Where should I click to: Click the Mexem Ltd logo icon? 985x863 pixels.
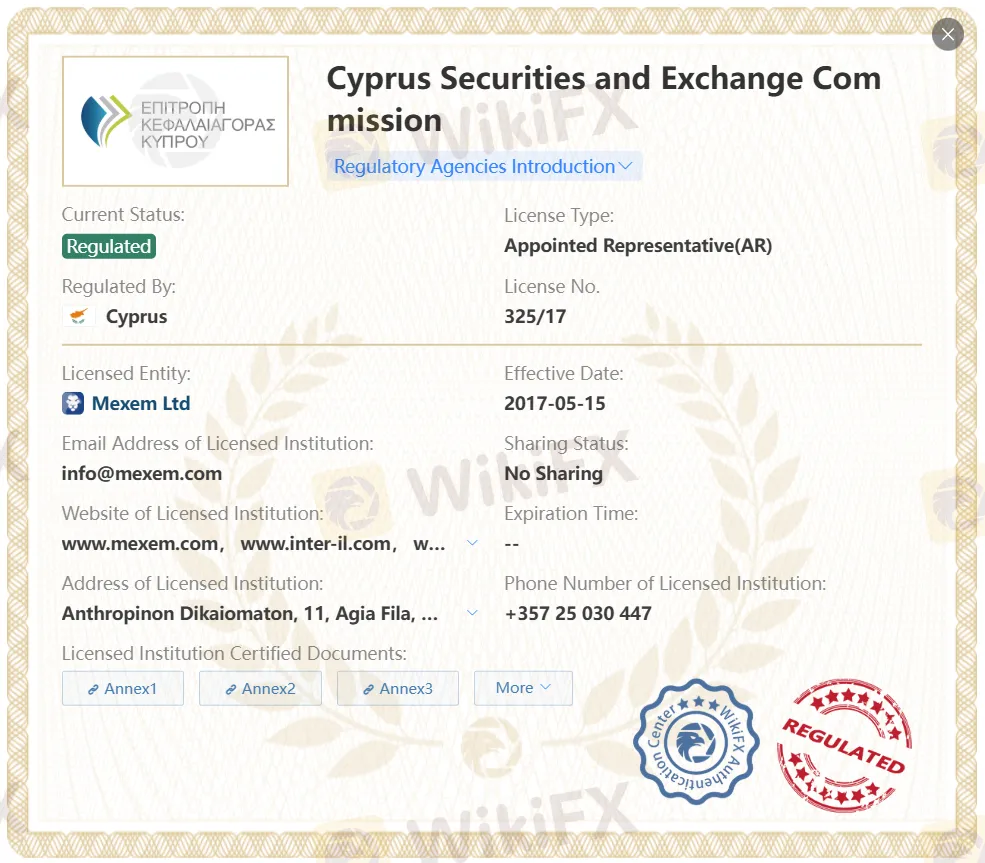[x=73, y=403]
